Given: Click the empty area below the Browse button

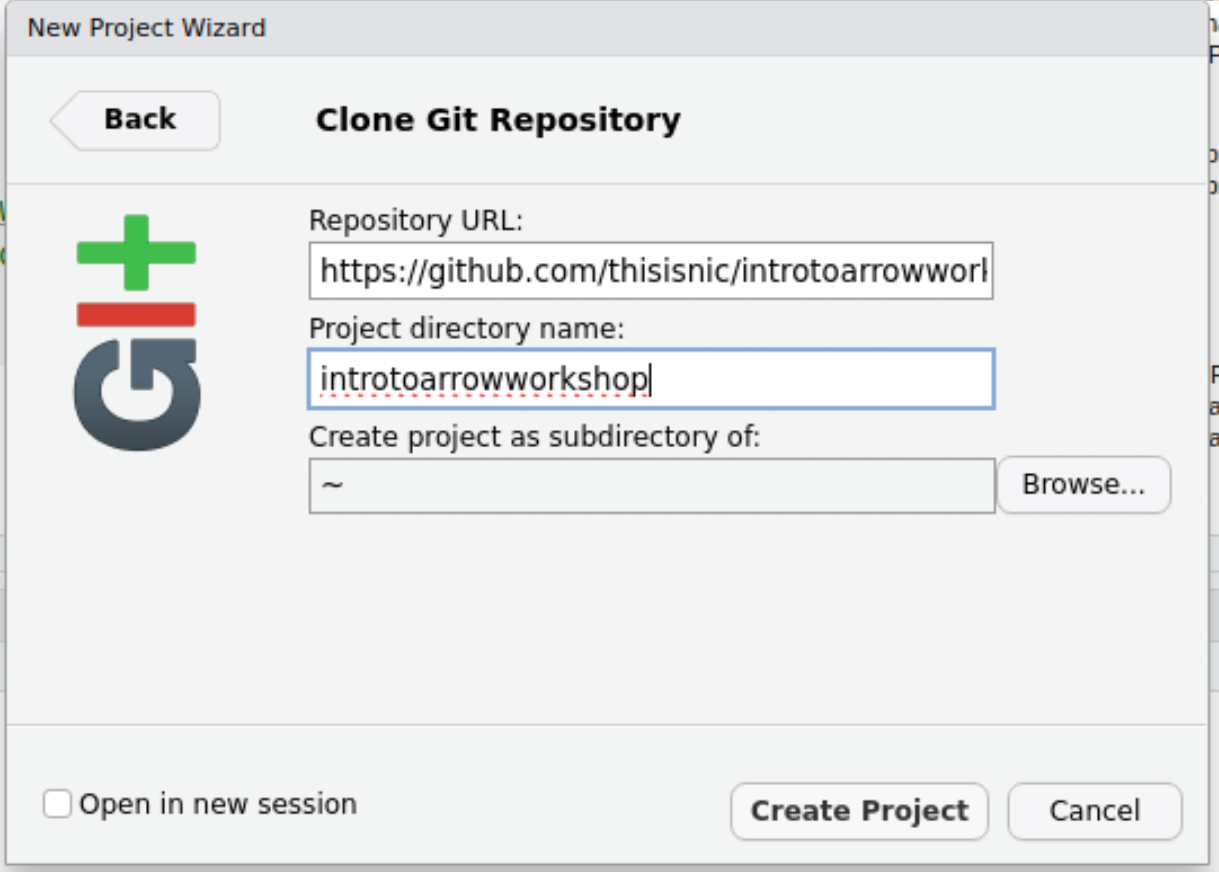Looking at the screenshot, I should (x=1083, y=620).
